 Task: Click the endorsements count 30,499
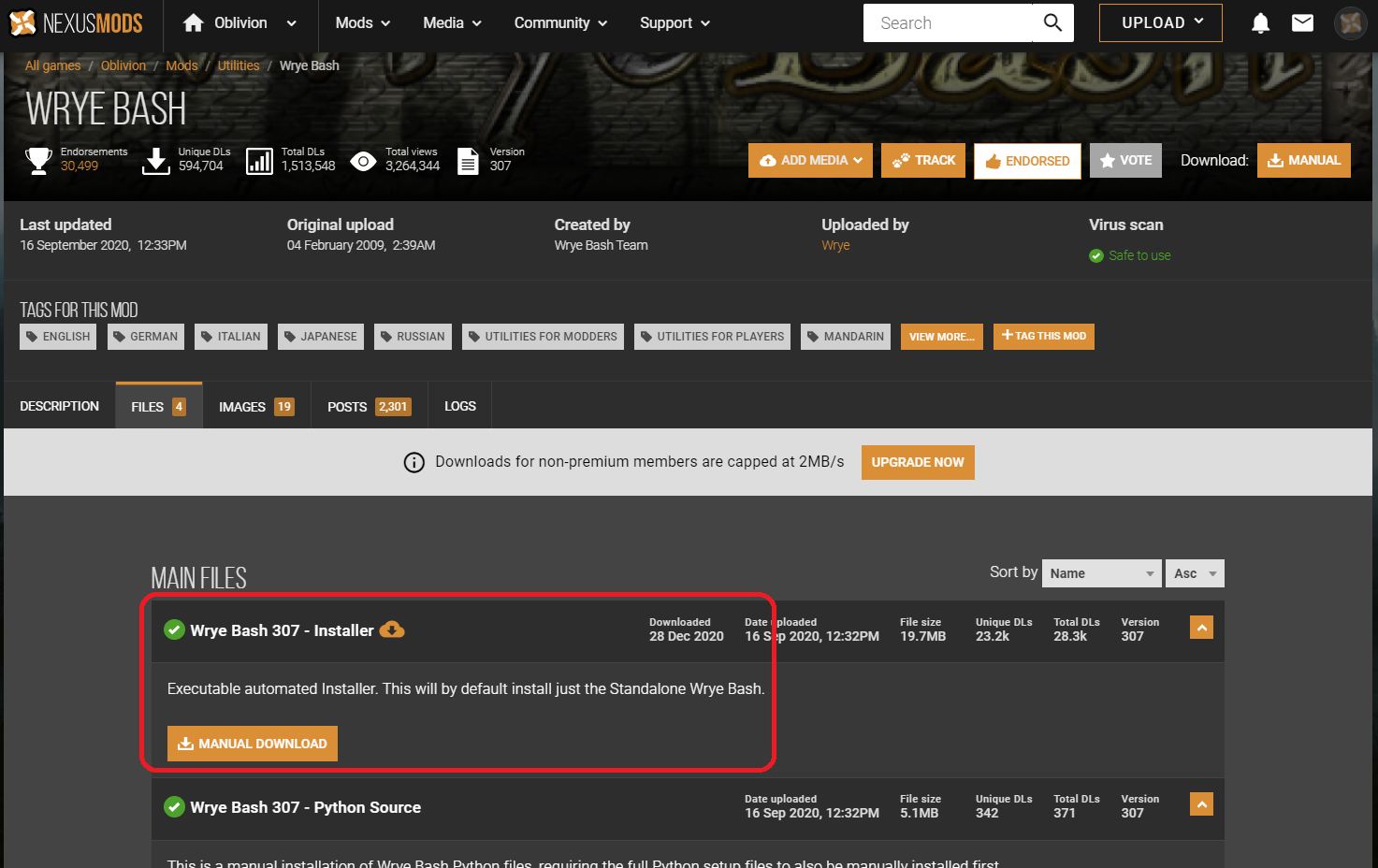[x=80, y=166]
